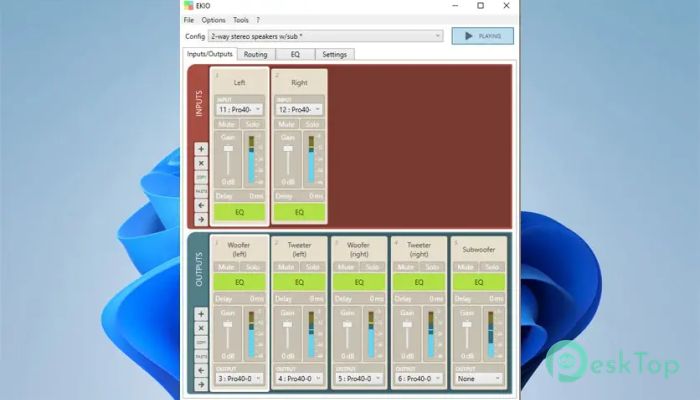Switch to the Settings tab
This screenshot has width=700, height=400.
click(x=334, y=54)
